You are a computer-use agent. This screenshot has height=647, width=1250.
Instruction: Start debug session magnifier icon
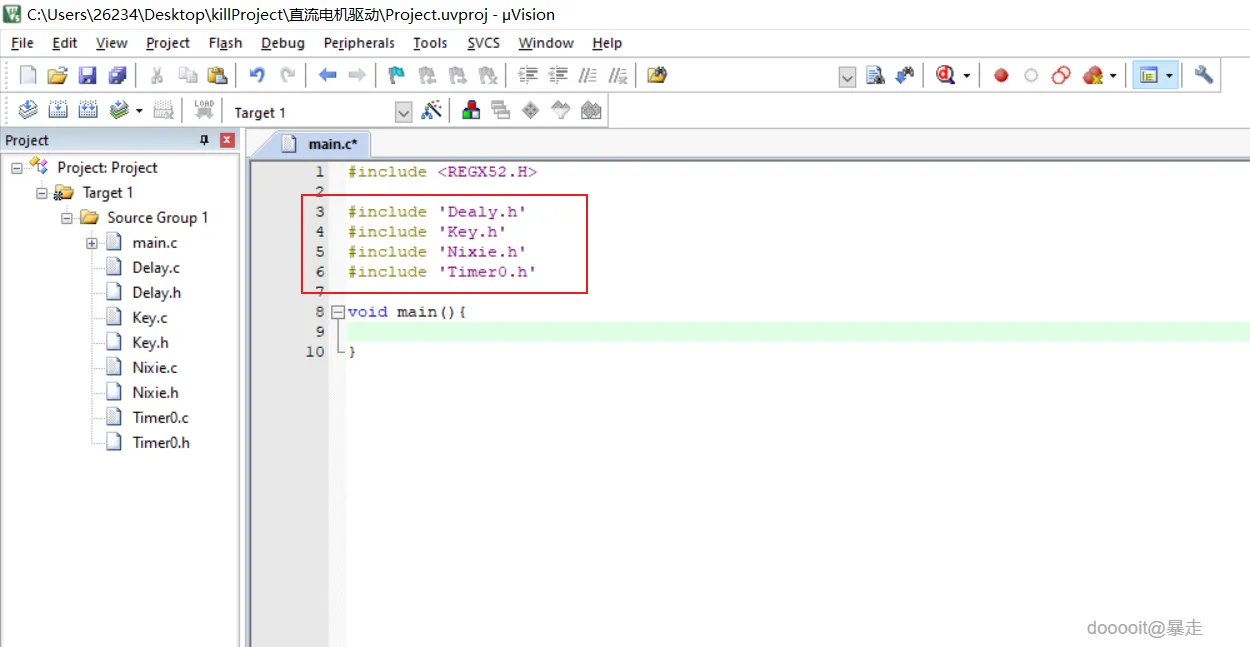point(945,75)
